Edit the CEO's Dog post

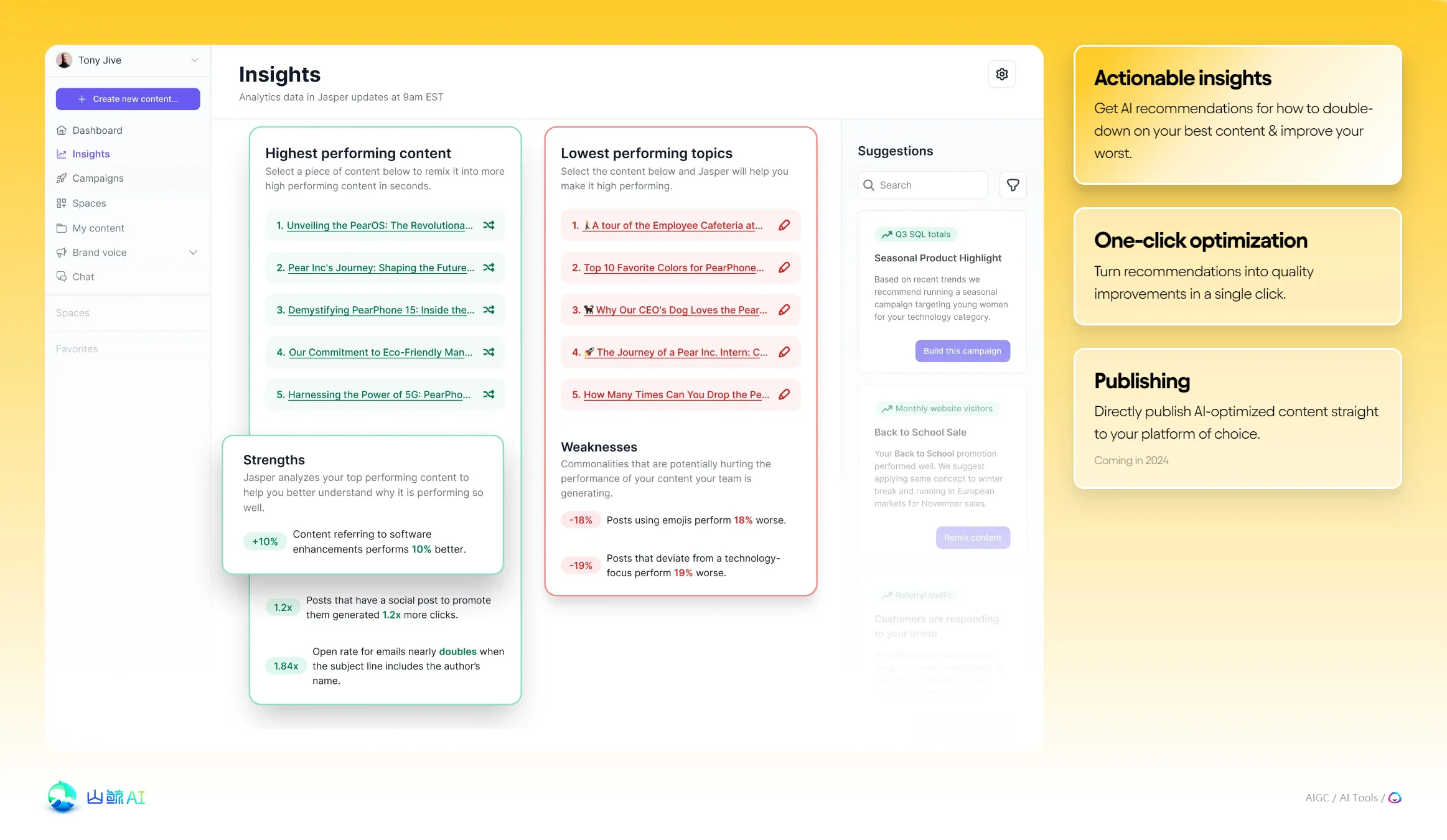tap(784, 310)
